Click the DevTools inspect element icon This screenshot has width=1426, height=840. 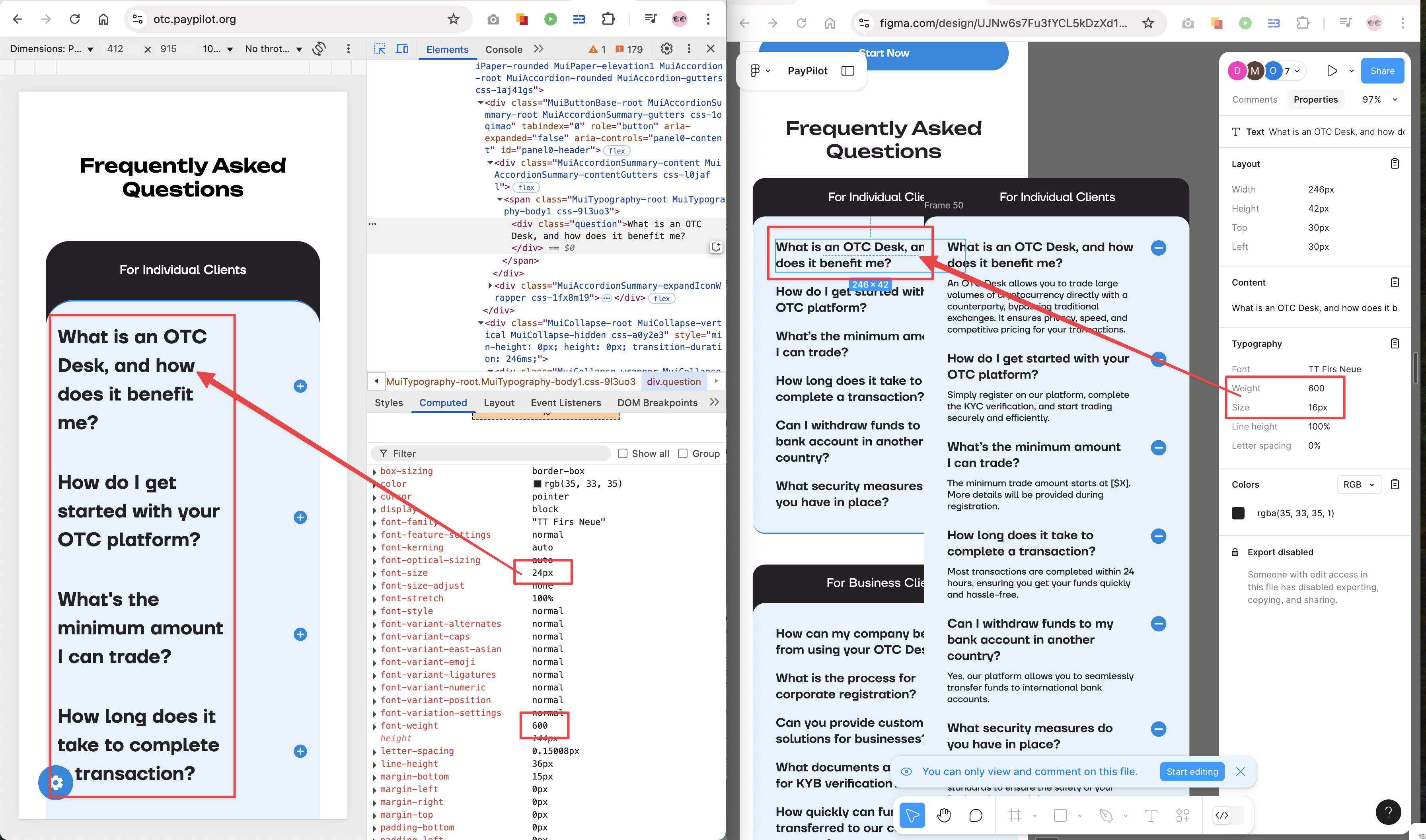(x=380, y=49)
